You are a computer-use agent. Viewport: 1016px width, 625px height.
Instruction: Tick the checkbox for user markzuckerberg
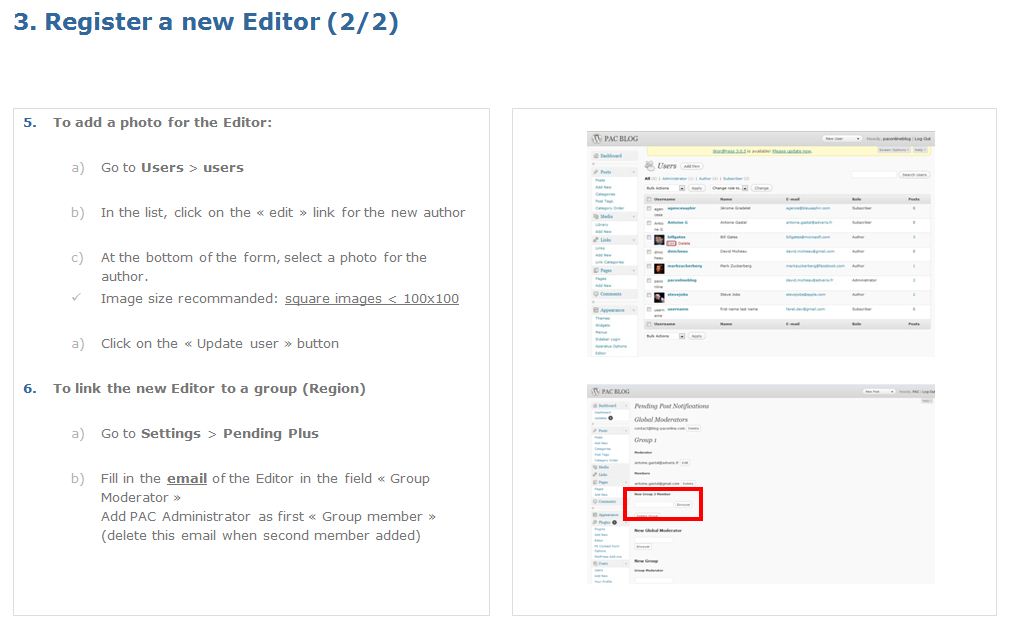click(x=649, y=266)
